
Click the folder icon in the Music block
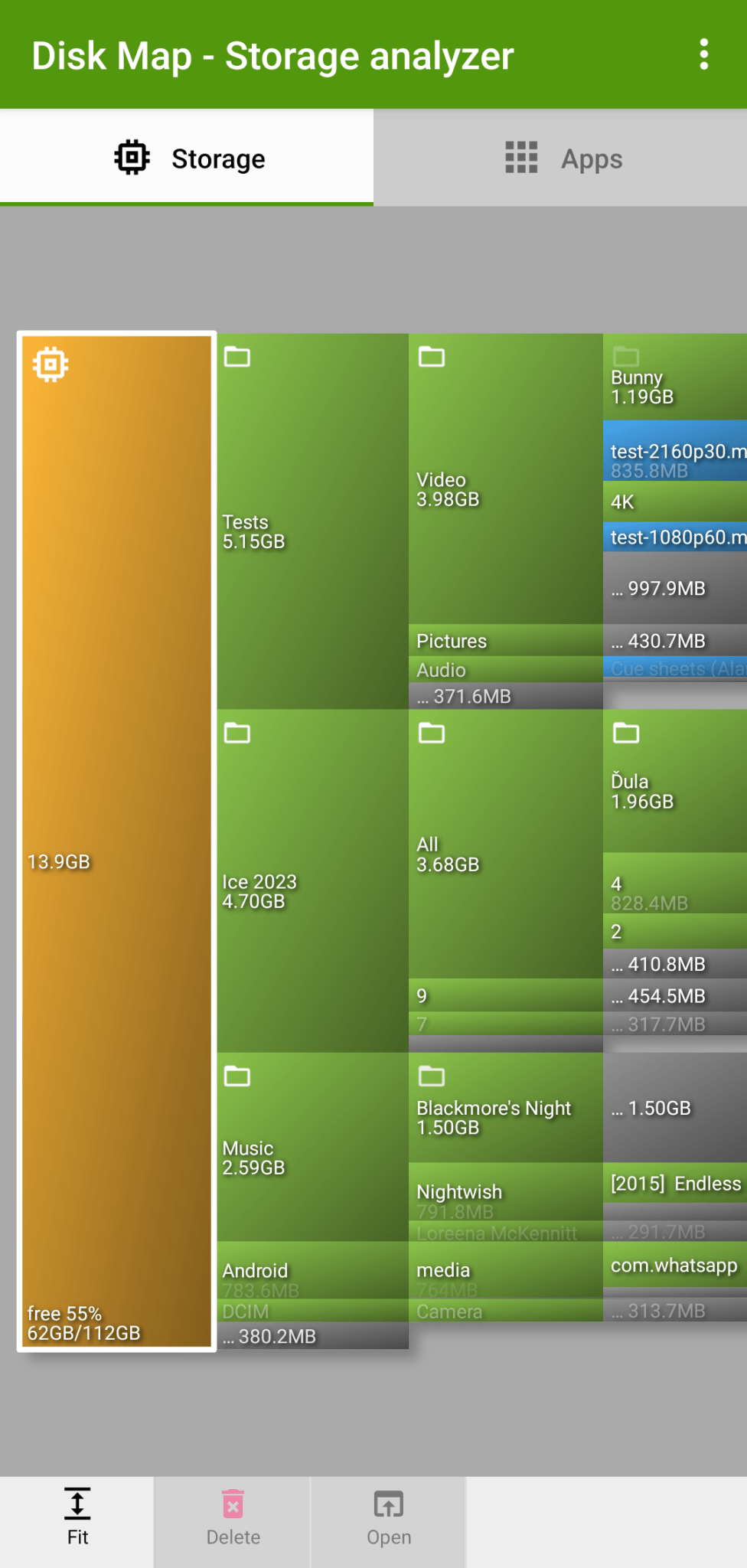click(237, 1076)
